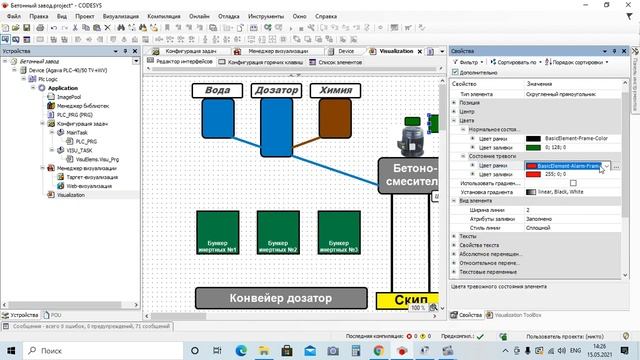Click the Login gears toolbar icon

(x=268, y=28)
